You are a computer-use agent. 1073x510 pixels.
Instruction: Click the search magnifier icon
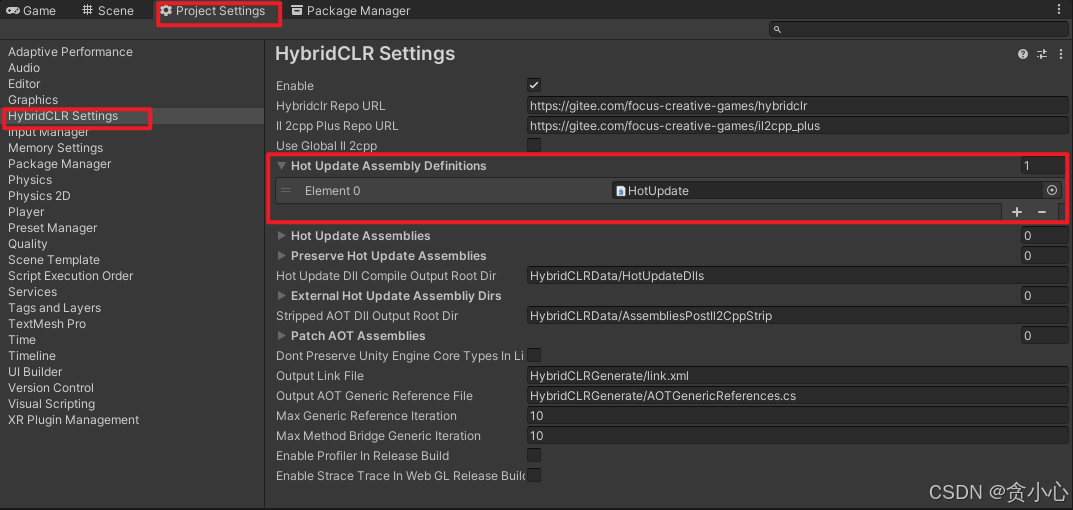(x=777, y=29)
